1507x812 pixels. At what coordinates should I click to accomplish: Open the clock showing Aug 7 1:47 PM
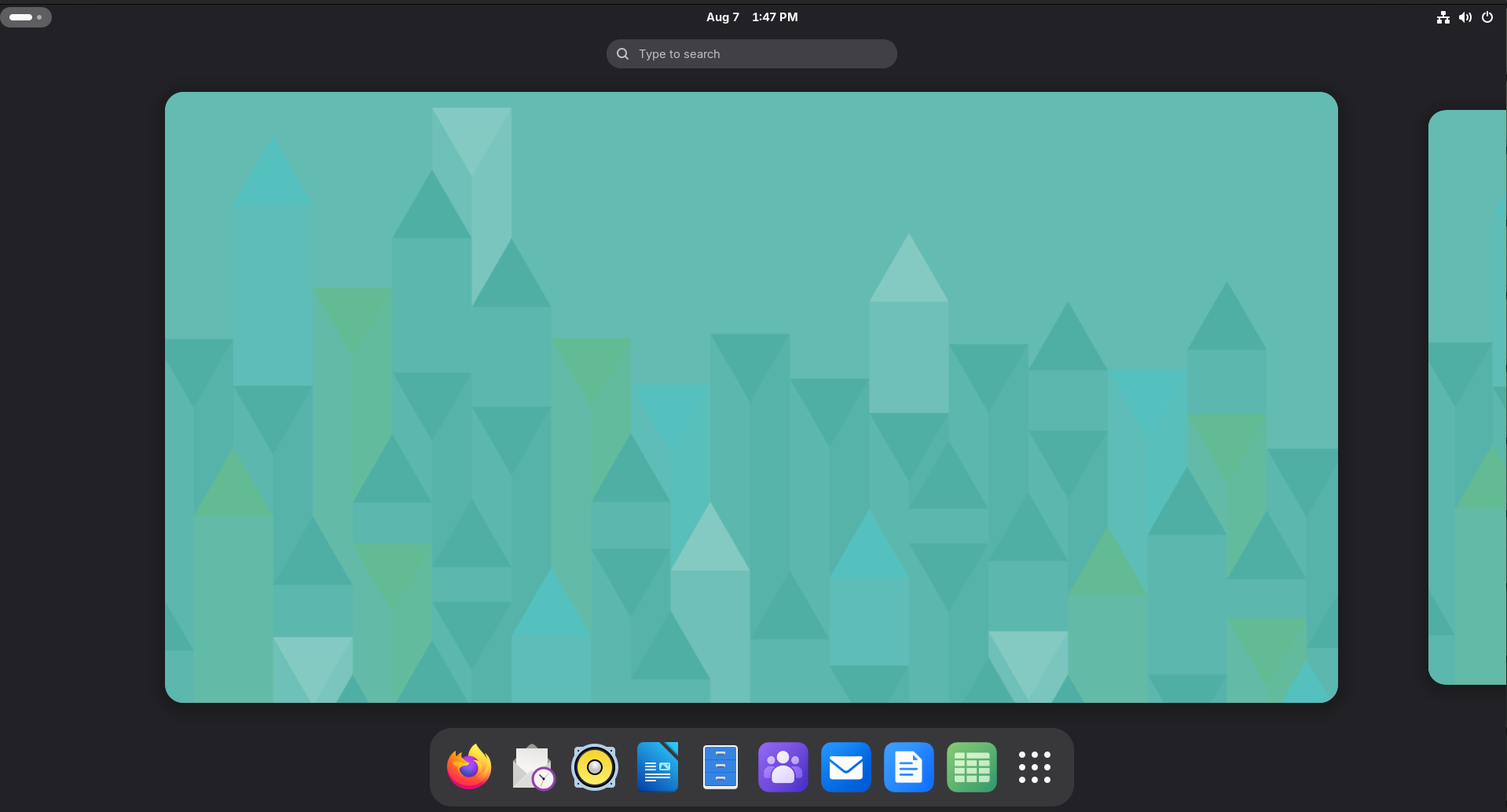(752, 17)
